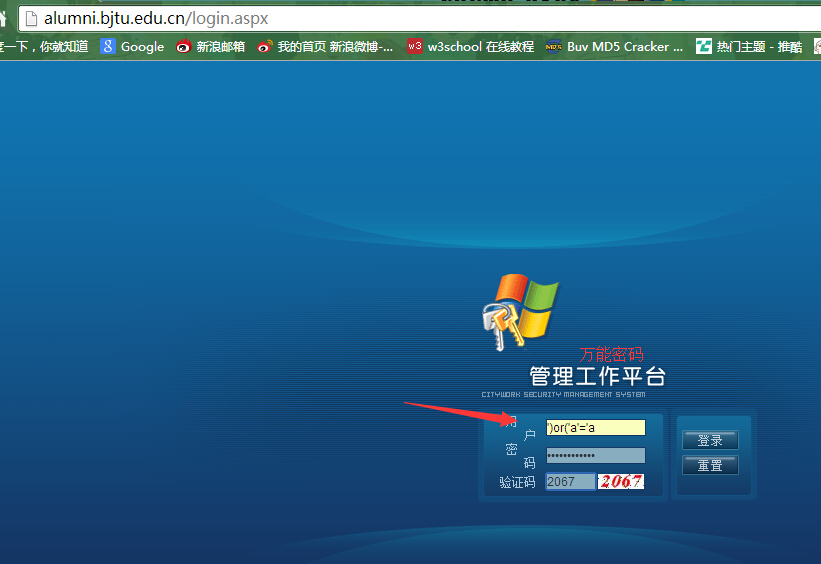Click the address bar URL alumni.bjtu.edu.cn/login.aspx

point(156,18)
